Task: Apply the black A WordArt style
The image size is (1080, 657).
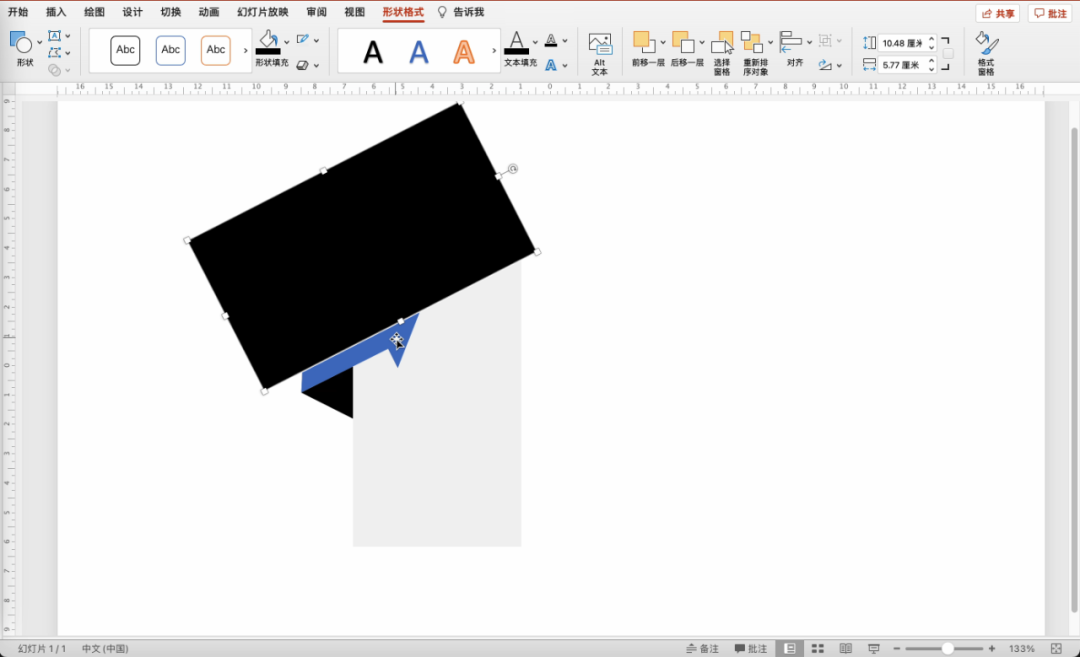Action: point(373,52)
